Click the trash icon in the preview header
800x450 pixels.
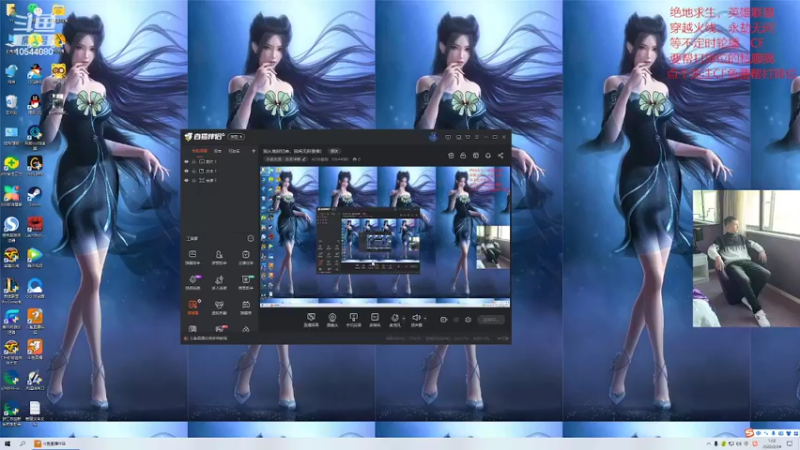(451, 156)
